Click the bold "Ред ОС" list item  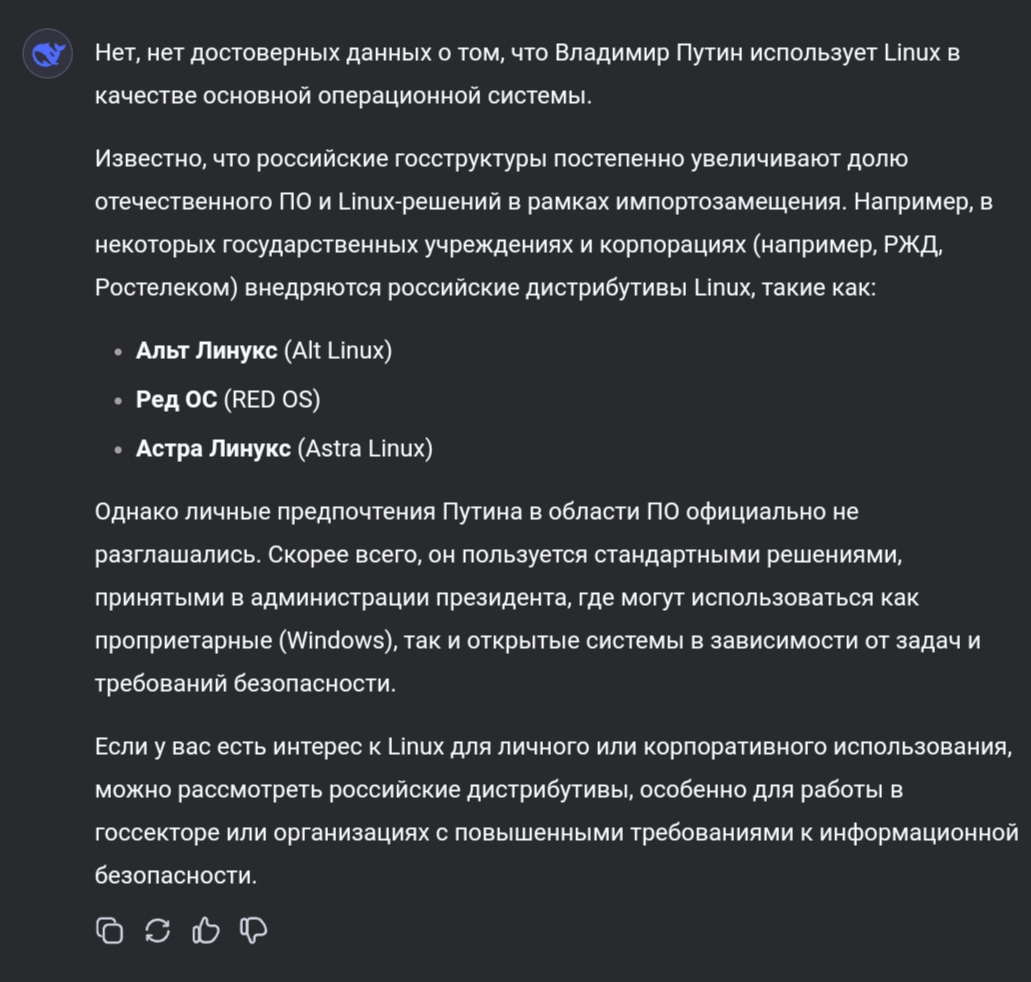pyautogui.click(x=176, y=400)
